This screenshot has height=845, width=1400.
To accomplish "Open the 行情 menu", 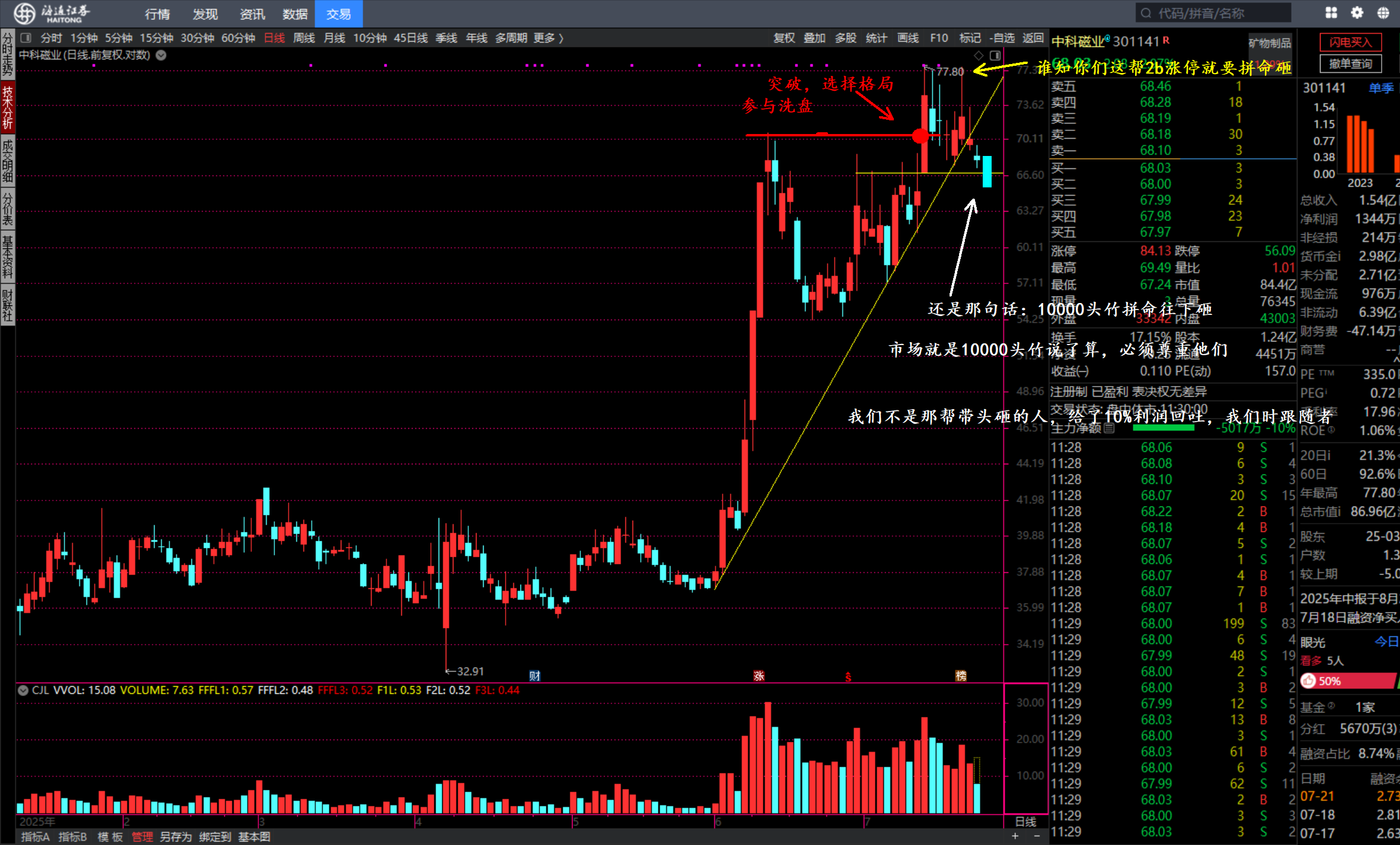I will click(157, 14).
